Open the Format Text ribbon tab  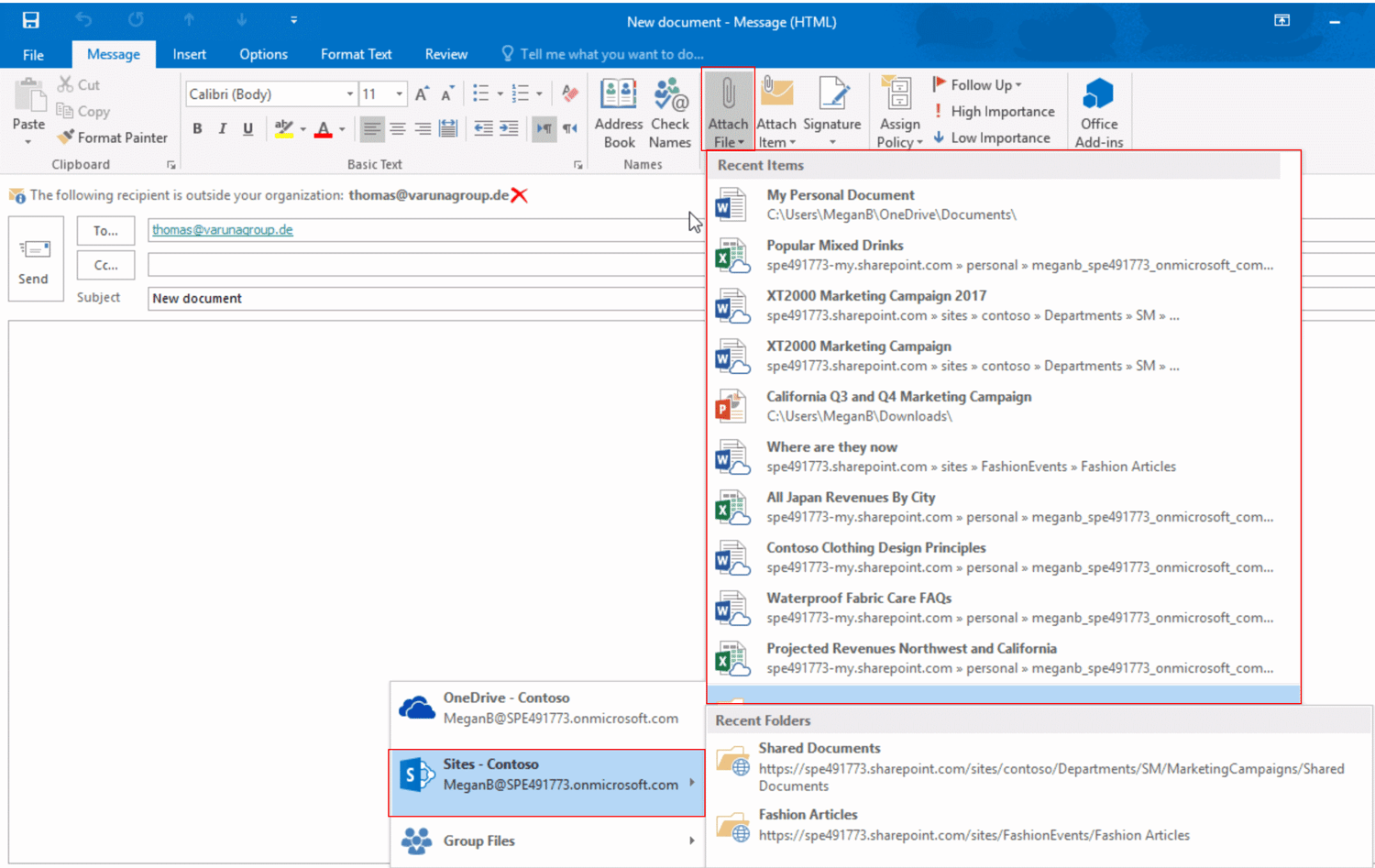click(356, 54)
